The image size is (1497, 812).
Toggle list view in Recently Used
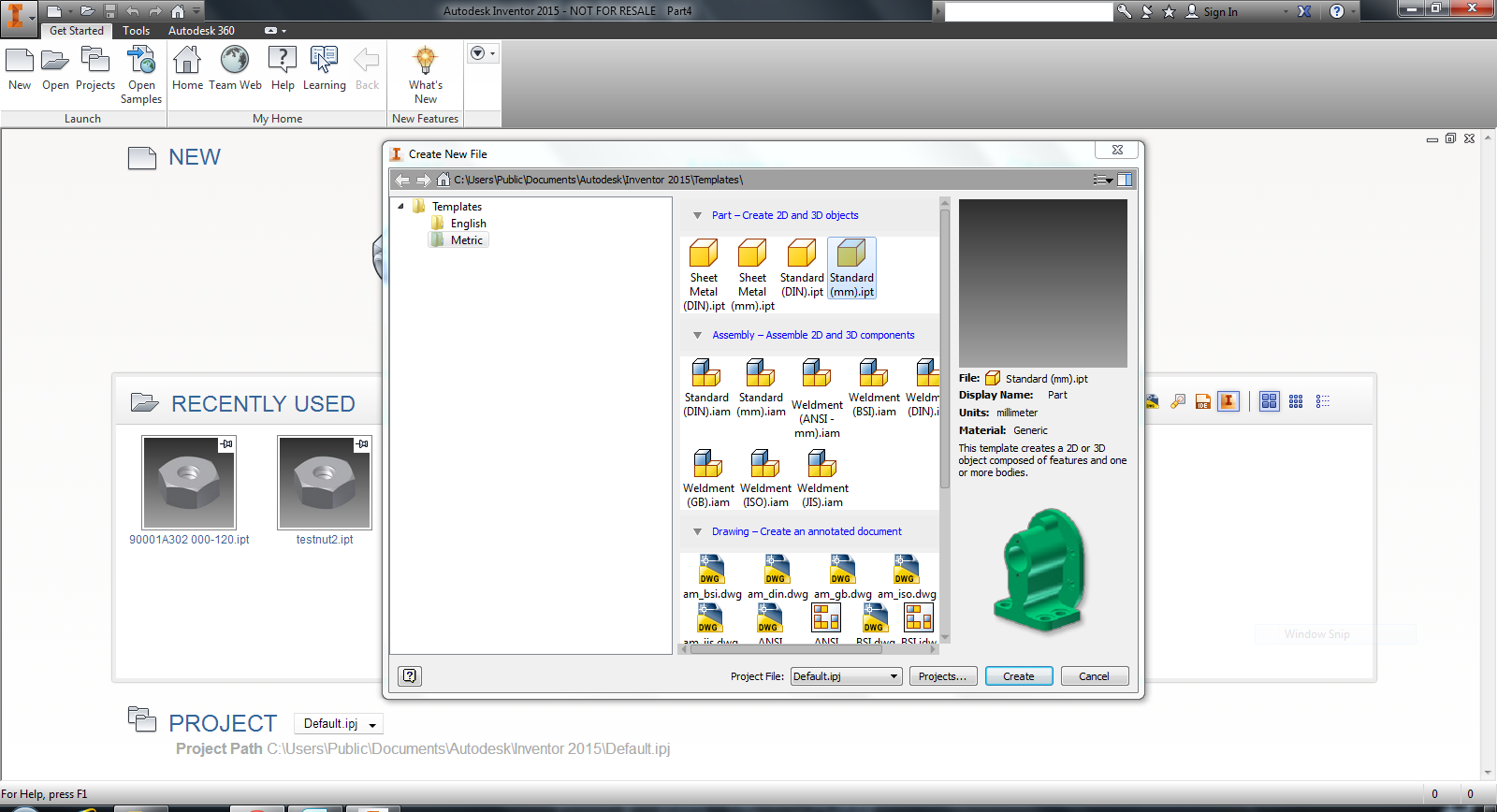[1322, 401]
